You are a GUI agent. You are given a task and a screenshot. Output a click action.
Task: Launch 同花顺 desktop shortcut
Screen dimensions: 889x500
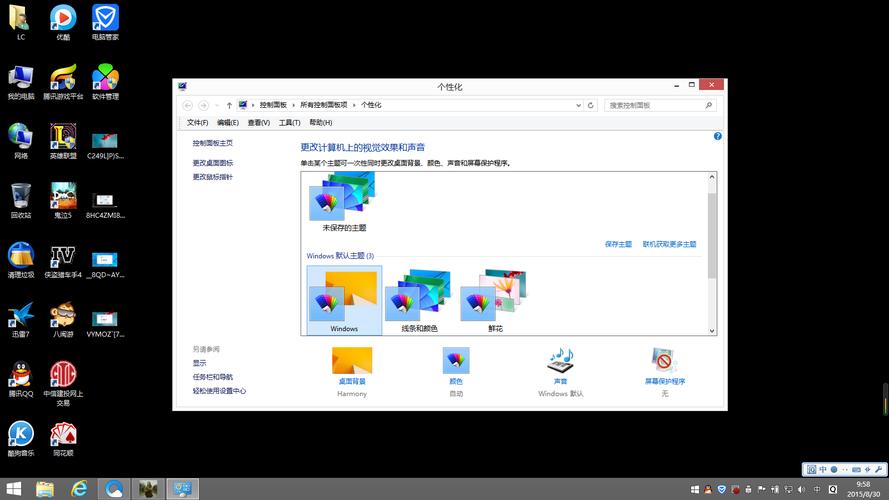(63, 439)
